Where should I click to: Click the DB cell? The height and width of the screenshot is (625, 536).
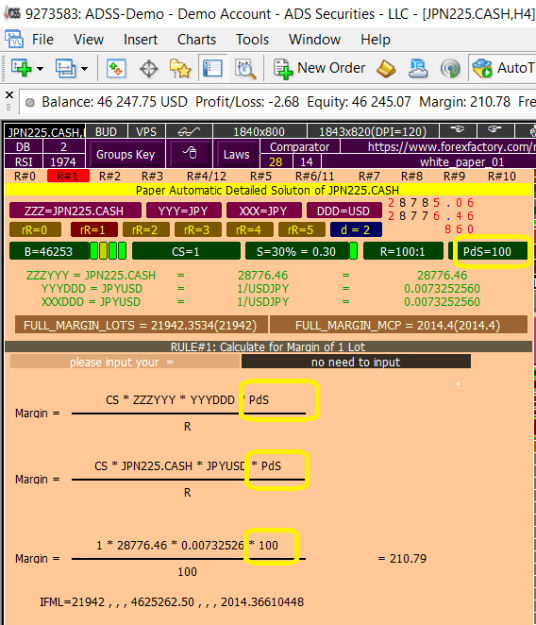[x=23, y=147]
